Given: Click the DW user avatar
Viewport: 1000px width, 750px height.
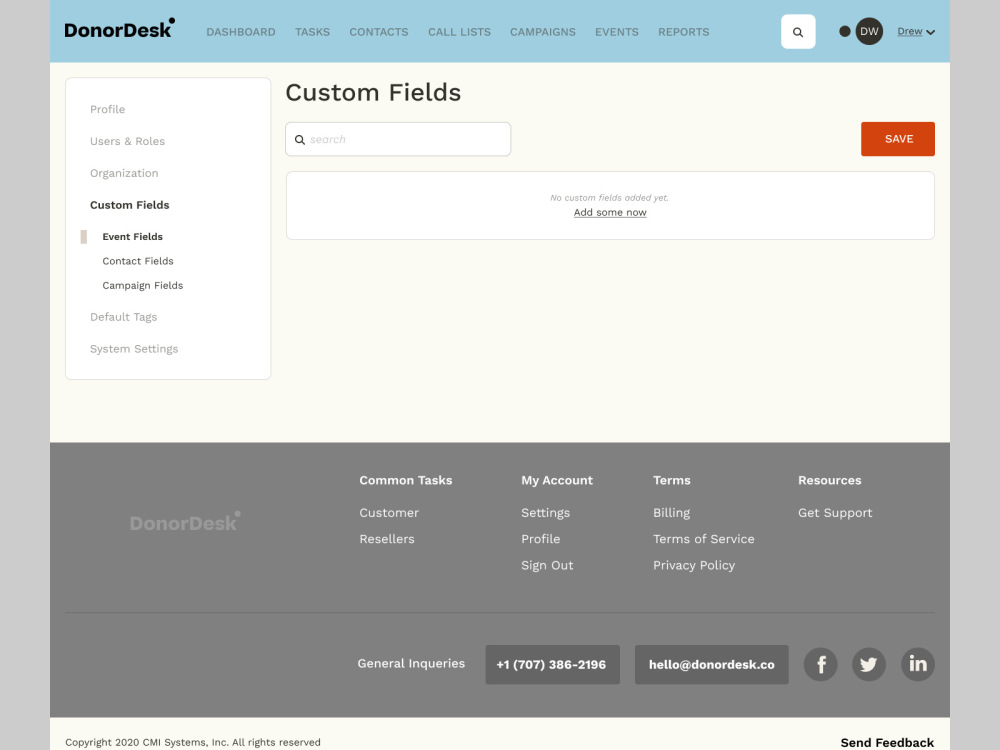Looking at the screenshot, I should pyautogui.click(x=869, y=31).
